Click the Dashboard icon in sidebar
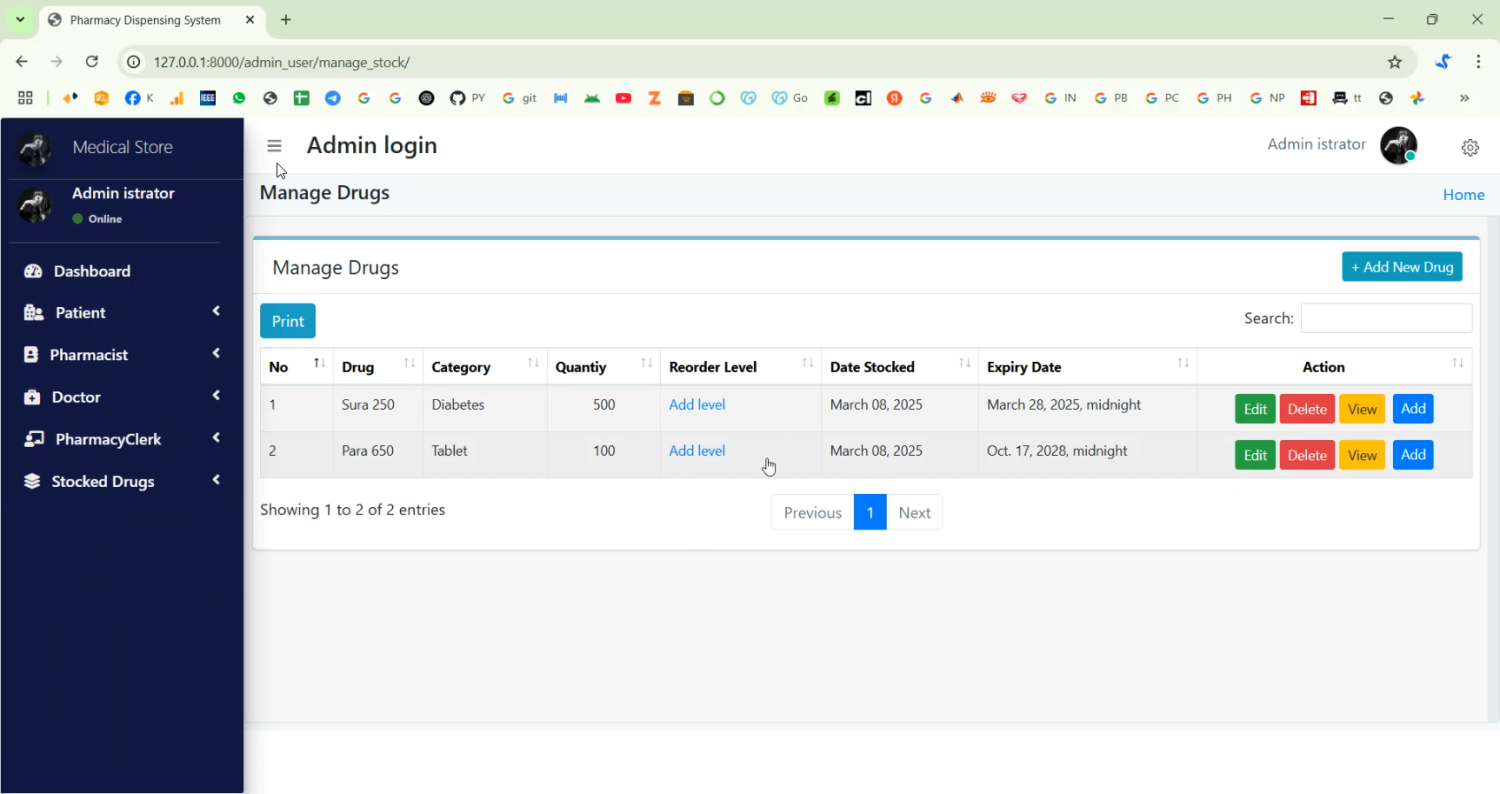Image resolution: width=1500 pixels, height=794 pixels. (x=33, y=271)
